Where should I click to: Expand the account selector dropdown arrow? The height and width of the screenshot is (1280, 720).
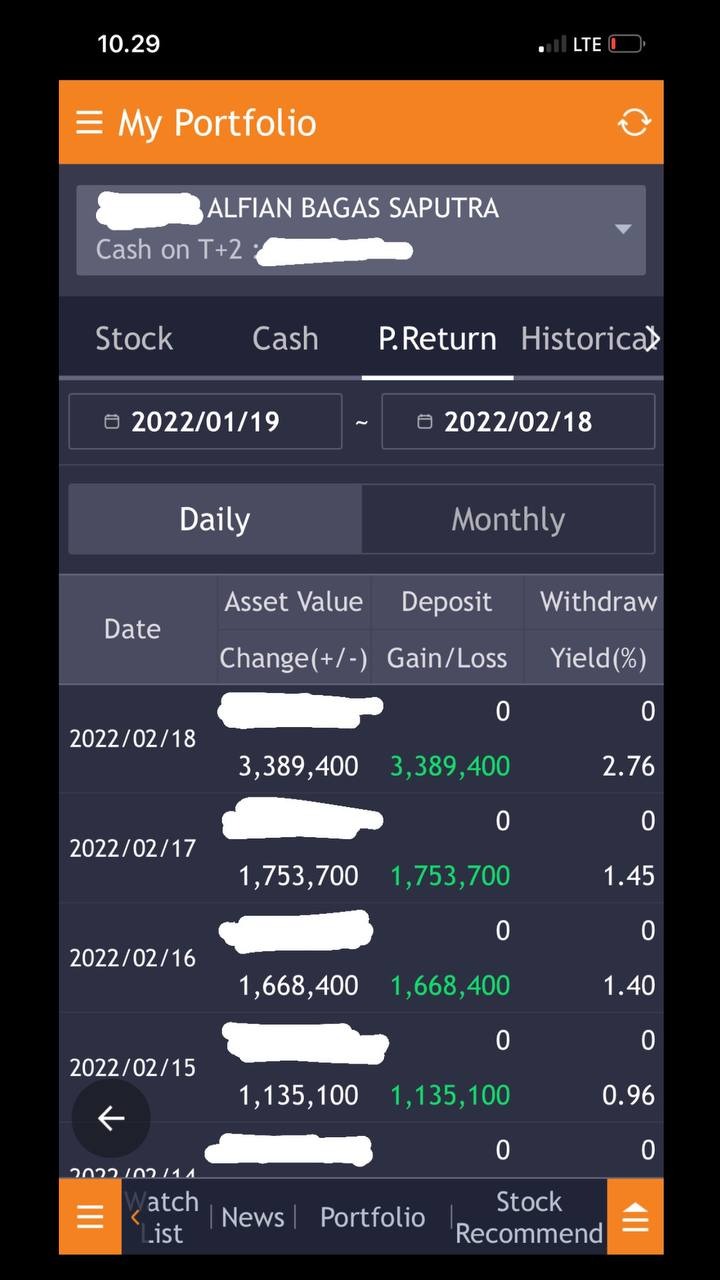point(622,229)
